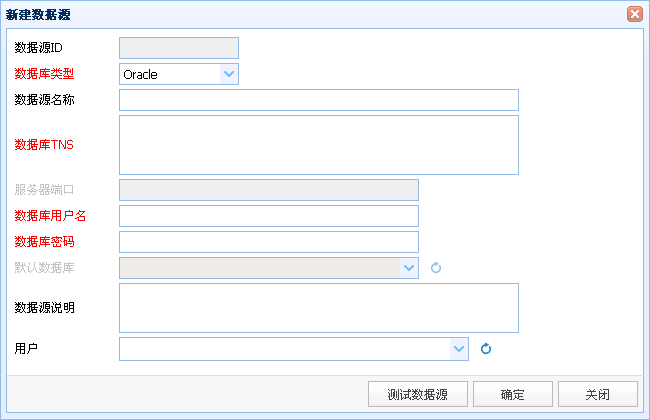
Task: Click the 数据源ID field
Action: pos(179,48)
